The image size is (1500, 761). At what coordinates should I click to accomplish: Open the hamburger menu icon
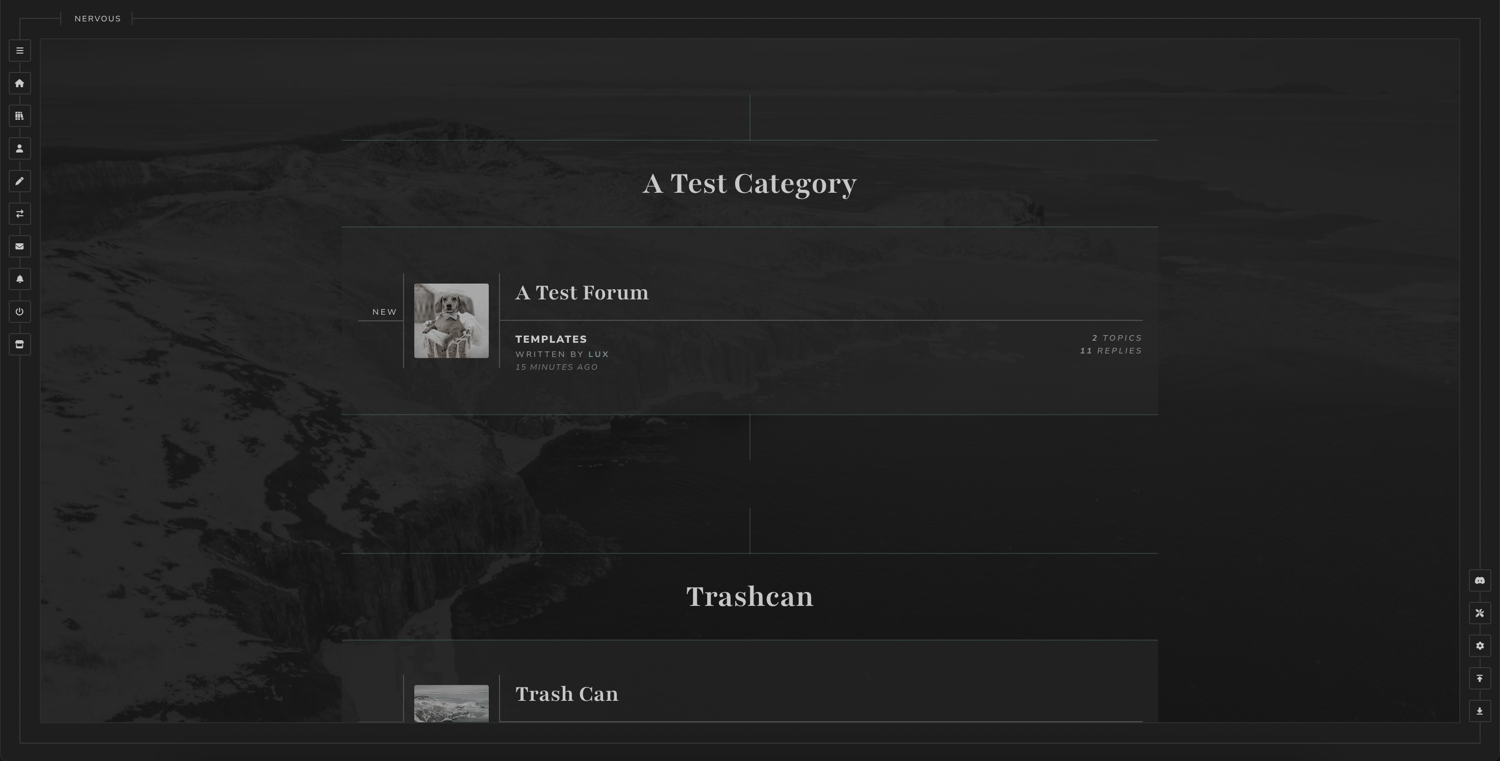click(19, 51)
